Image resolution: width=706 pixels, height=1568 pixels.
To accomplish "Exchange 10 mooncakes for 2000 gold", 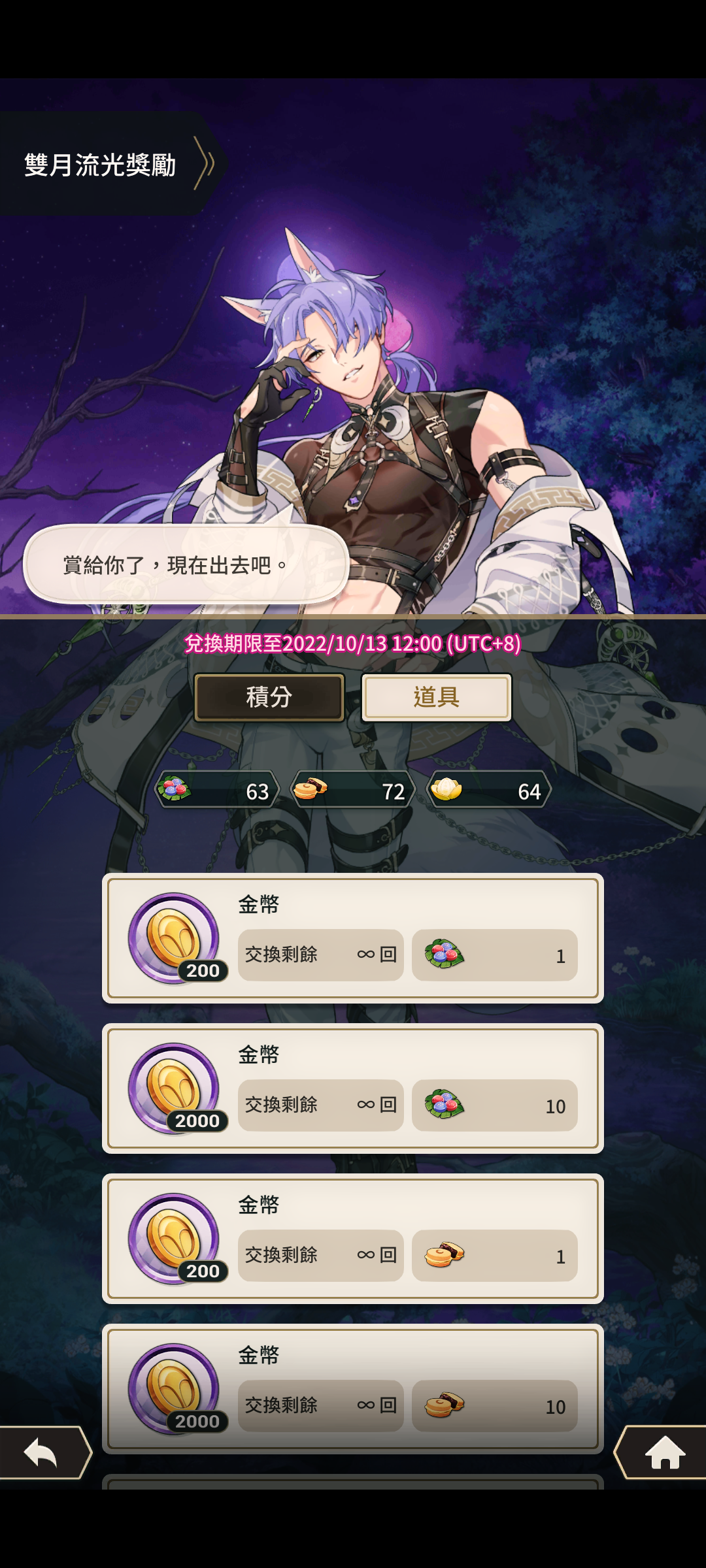I will [x=353, y=1389].
